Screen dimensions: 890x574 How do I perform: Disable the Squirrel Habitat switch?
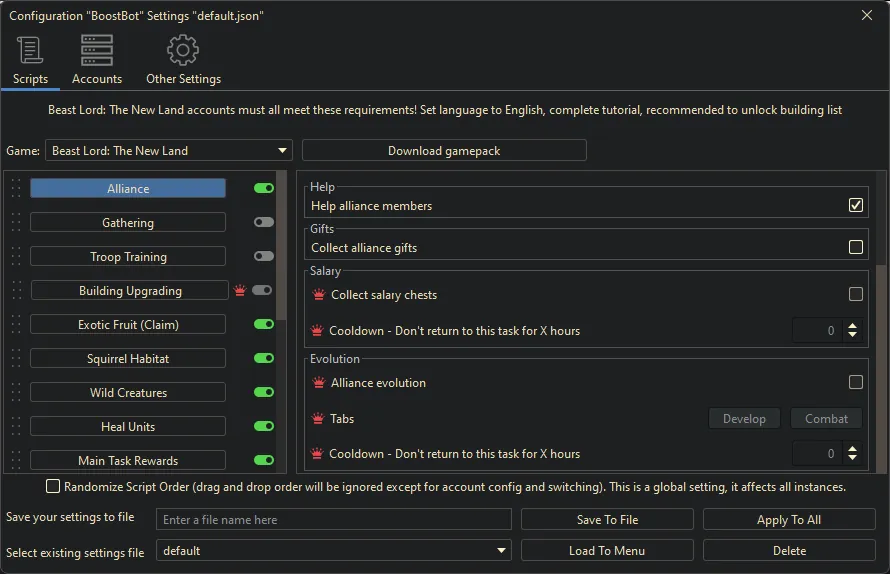point(264,358)
